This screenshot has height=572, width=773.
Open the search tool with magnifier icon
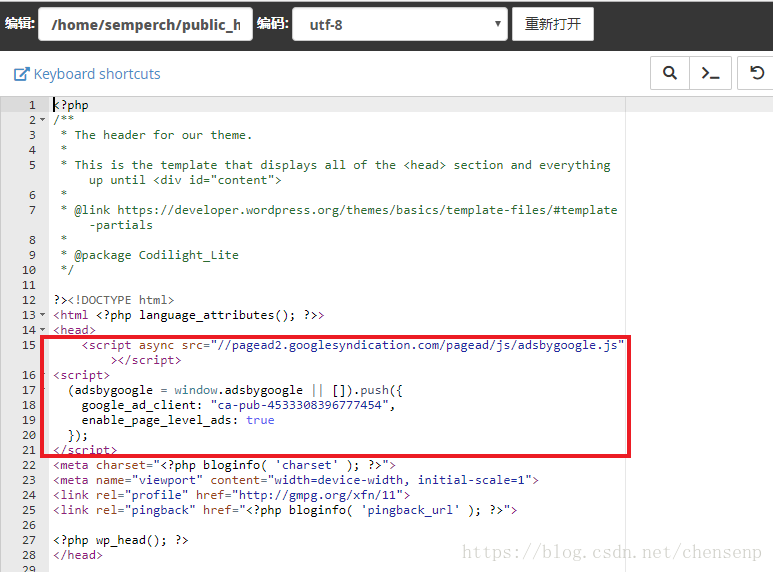pos(669,73)
